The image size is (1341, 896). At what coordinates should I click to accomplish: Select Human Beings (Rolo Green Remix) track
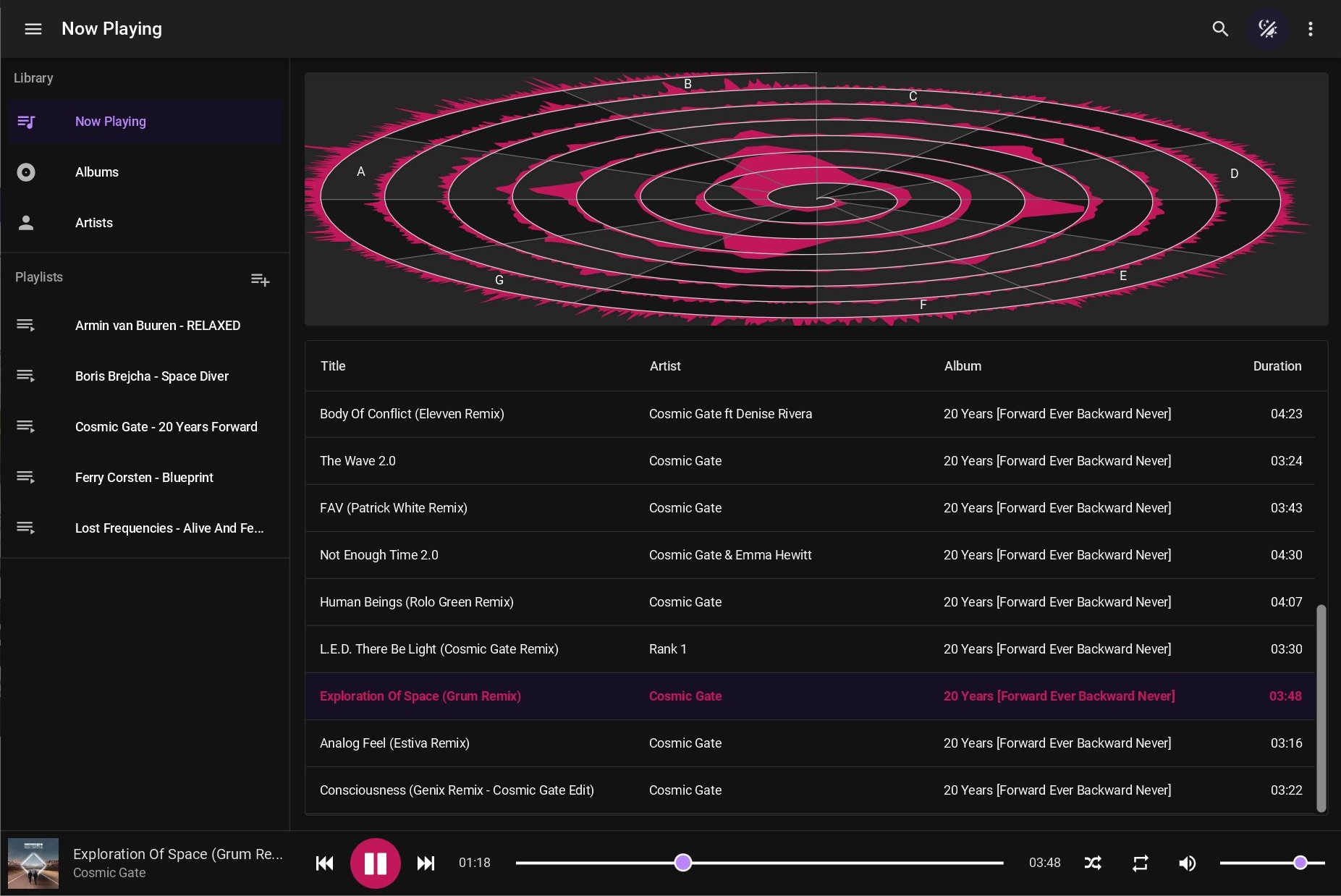(810, 602)
